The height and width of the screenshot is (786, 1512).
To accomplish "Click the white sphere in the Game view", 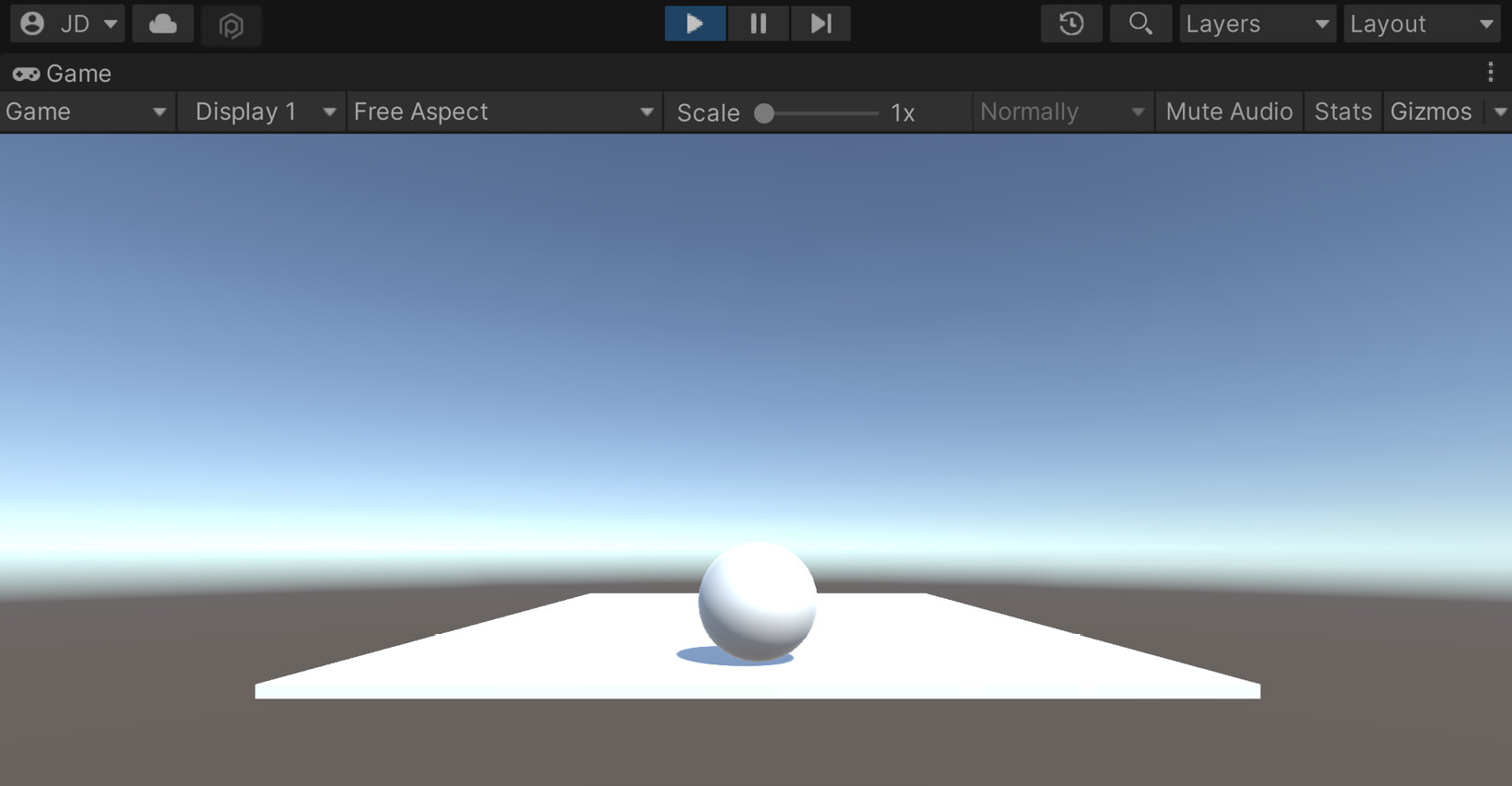I will click(x=757, y=601).
